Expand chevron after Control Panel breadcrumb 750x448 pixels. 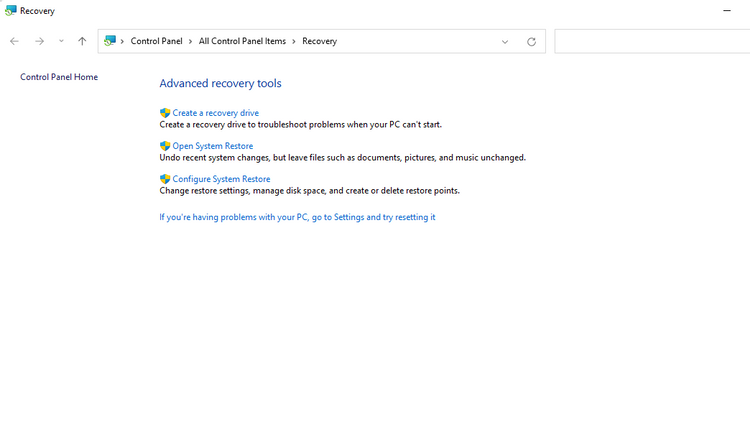pos(190,42)
